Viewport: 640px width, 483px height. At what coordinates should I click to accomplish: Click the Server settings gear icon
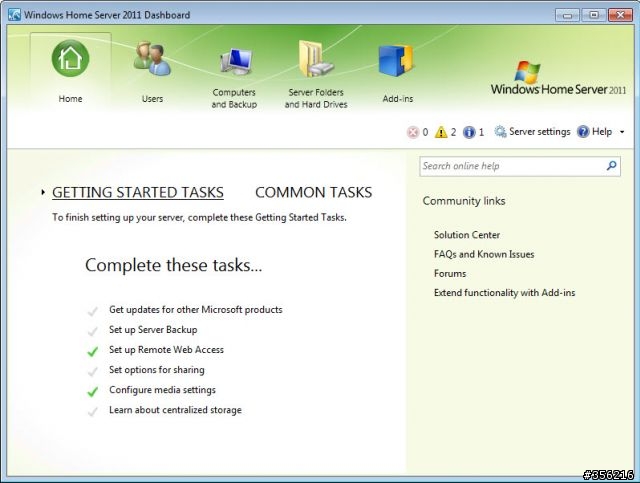(x=500, y=131)
